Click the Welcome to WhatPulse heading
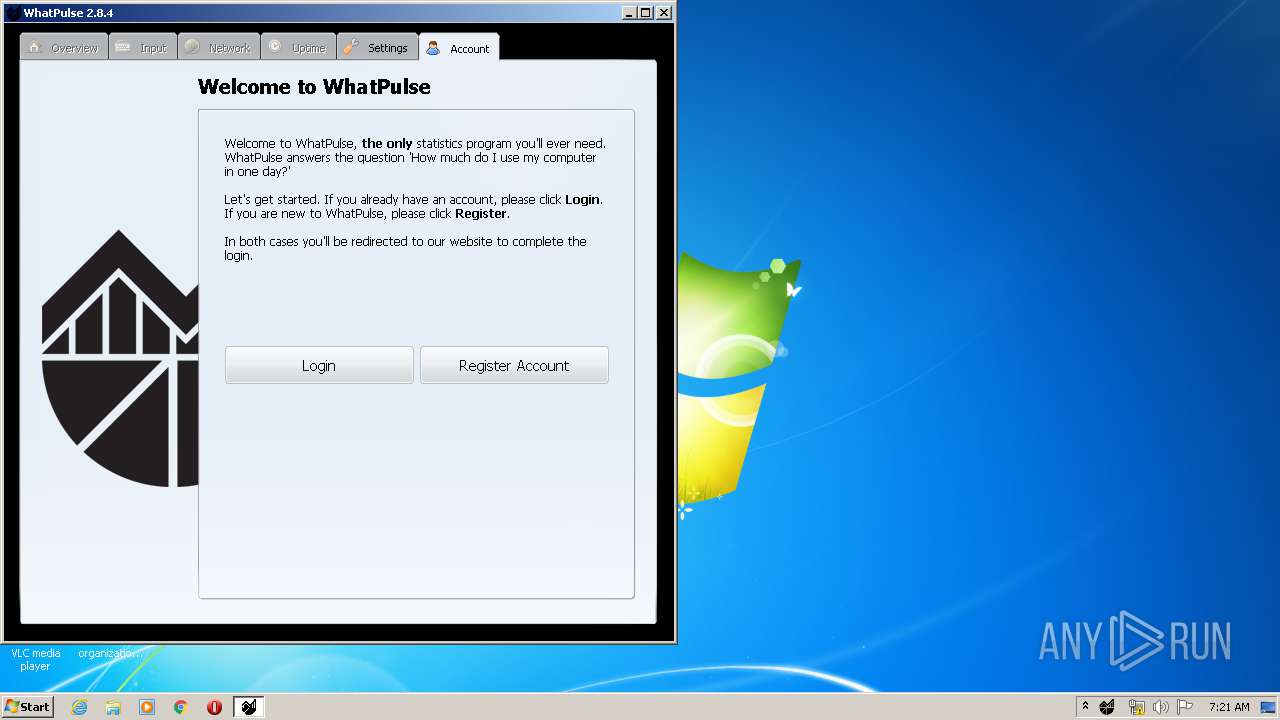1280x720 pixels. pos(314,87)
